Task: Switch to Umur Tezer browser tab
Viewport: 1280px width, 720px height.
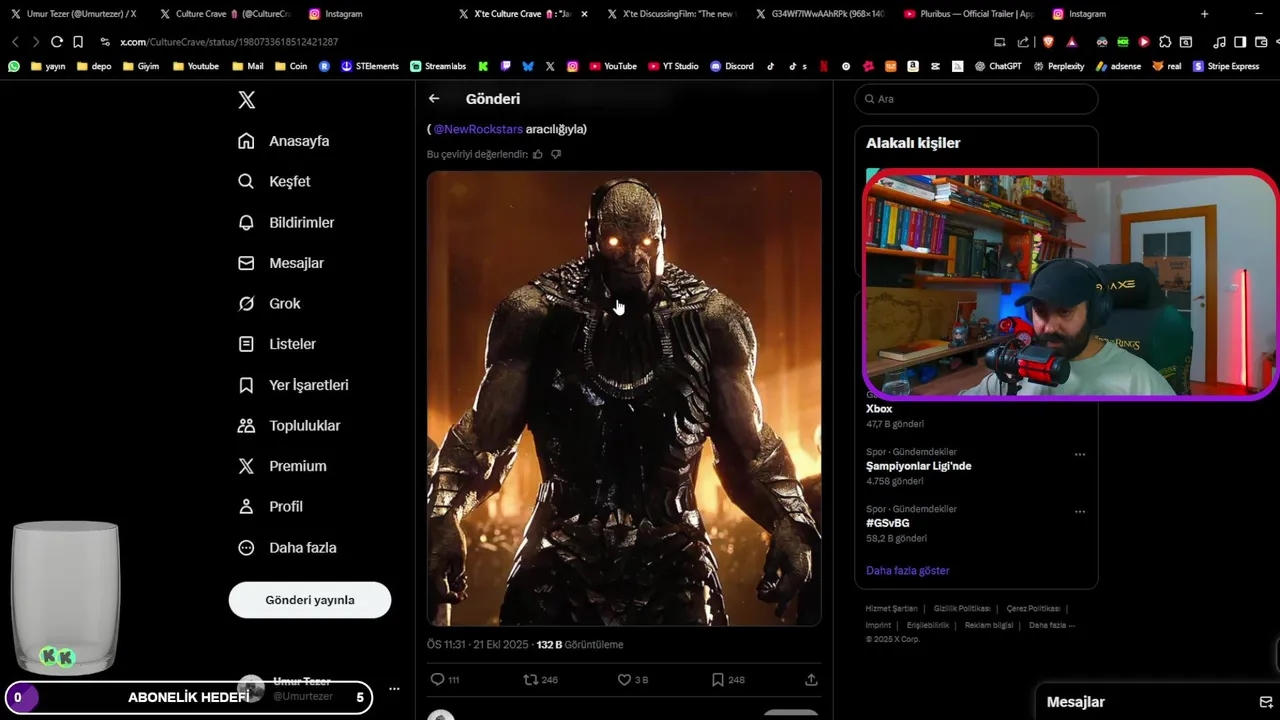Action: [74, 14]
